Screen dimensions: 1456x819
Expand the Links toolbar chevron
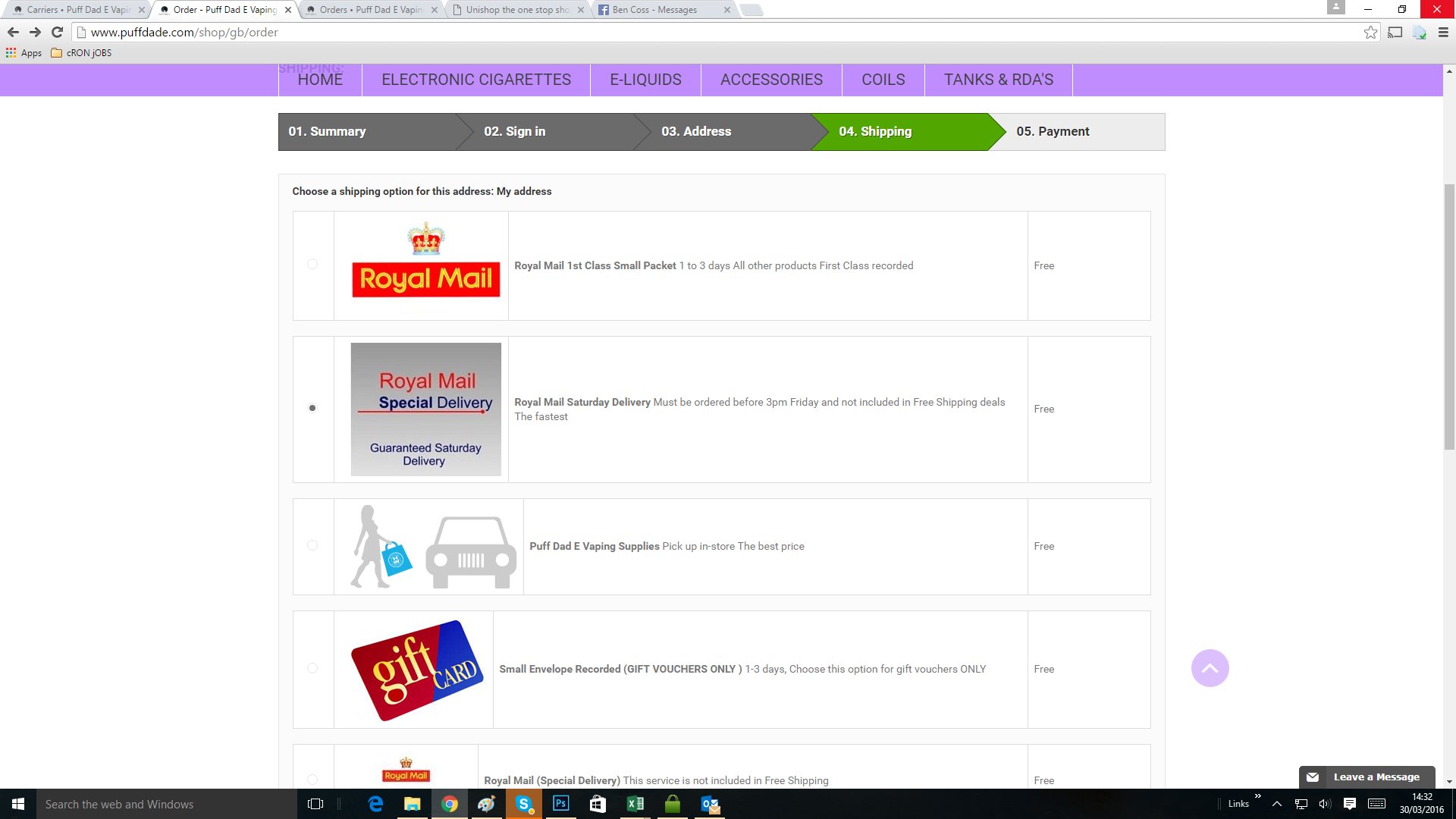(1257, 796)
